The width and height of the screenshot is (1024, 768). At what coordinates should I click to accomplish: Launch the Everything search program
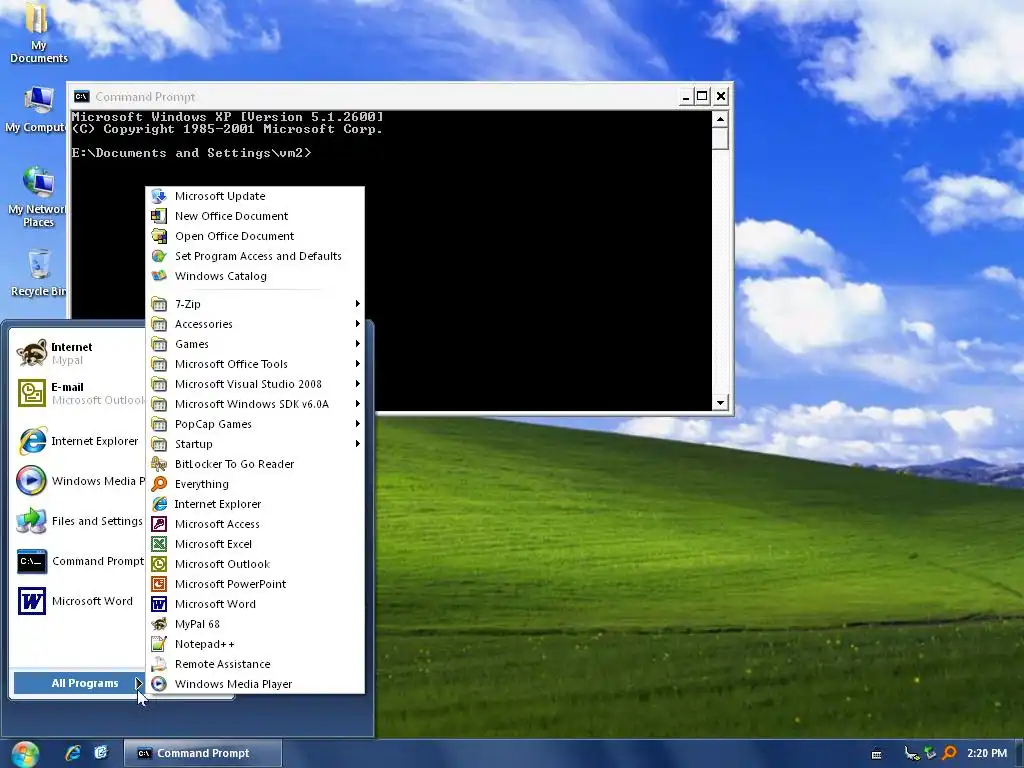(255, 484)
